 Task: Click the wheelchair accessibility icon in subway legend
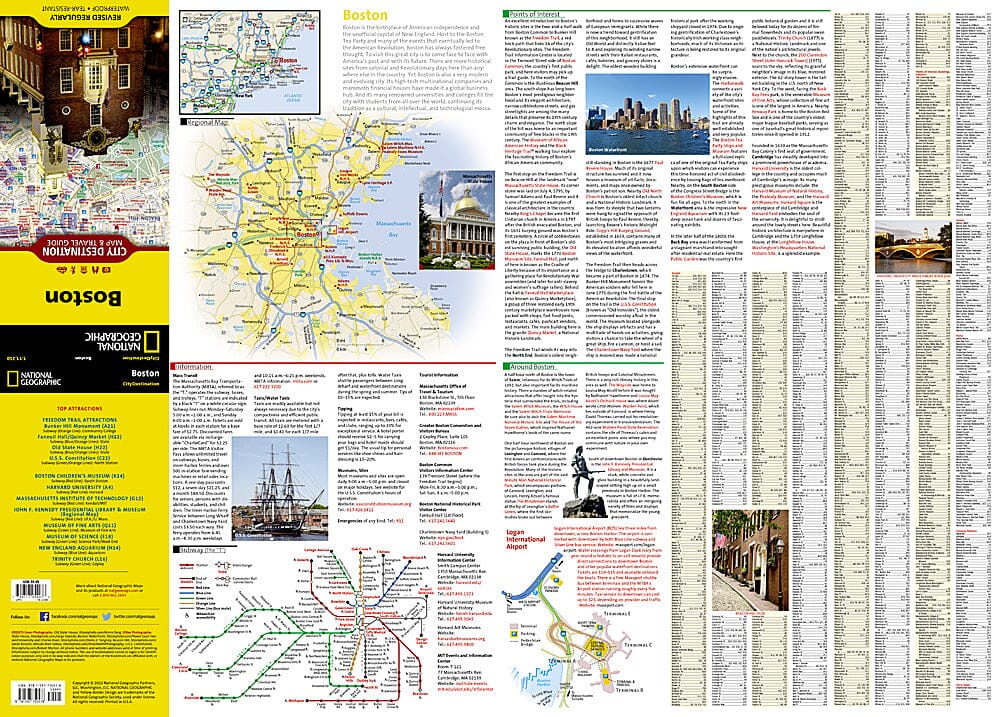point(187,616)
